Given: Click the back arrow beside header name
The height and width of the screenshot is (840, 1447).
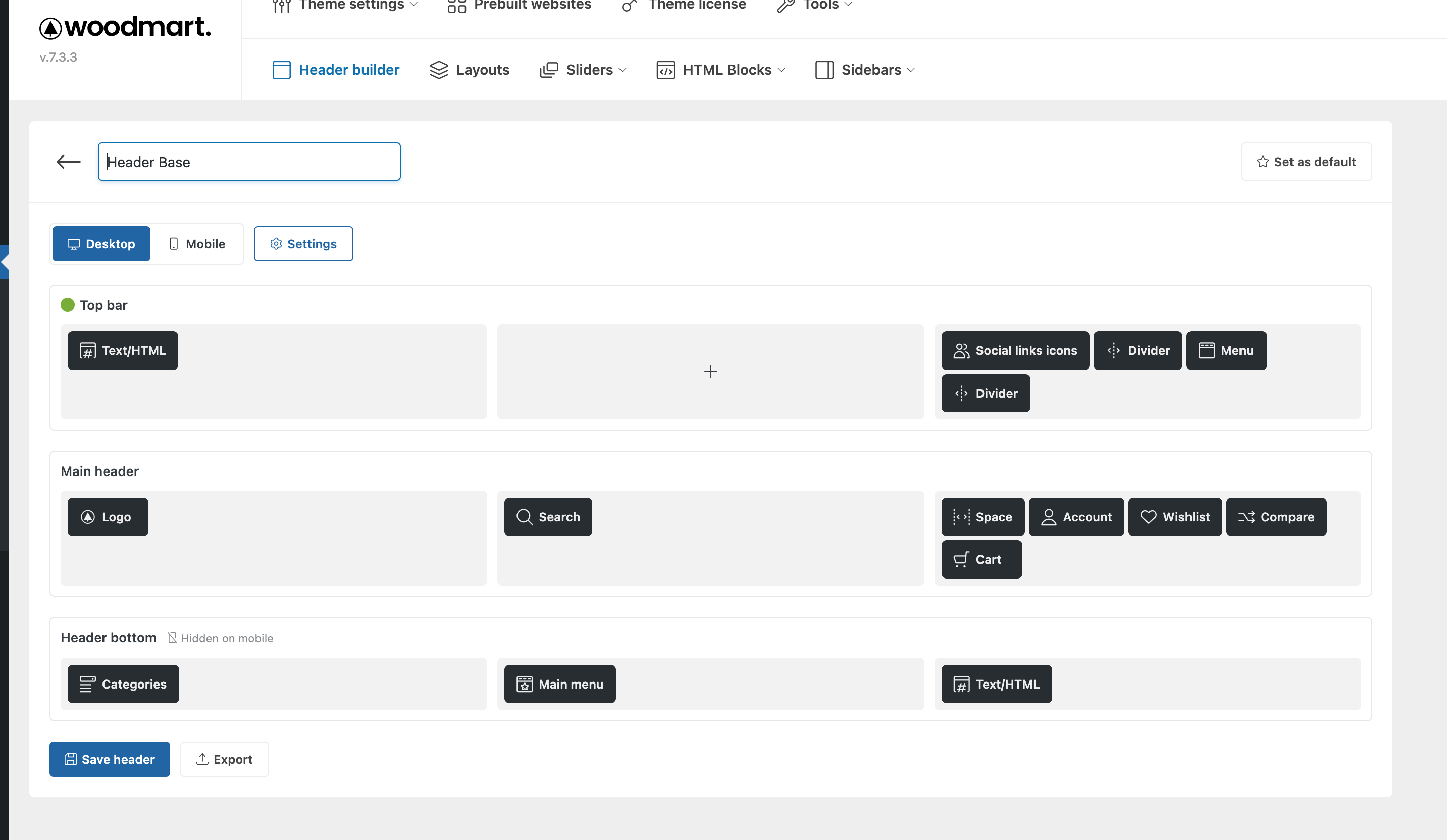Looking at the screenshot, I should pyautogui.click(x=68, y=162).
